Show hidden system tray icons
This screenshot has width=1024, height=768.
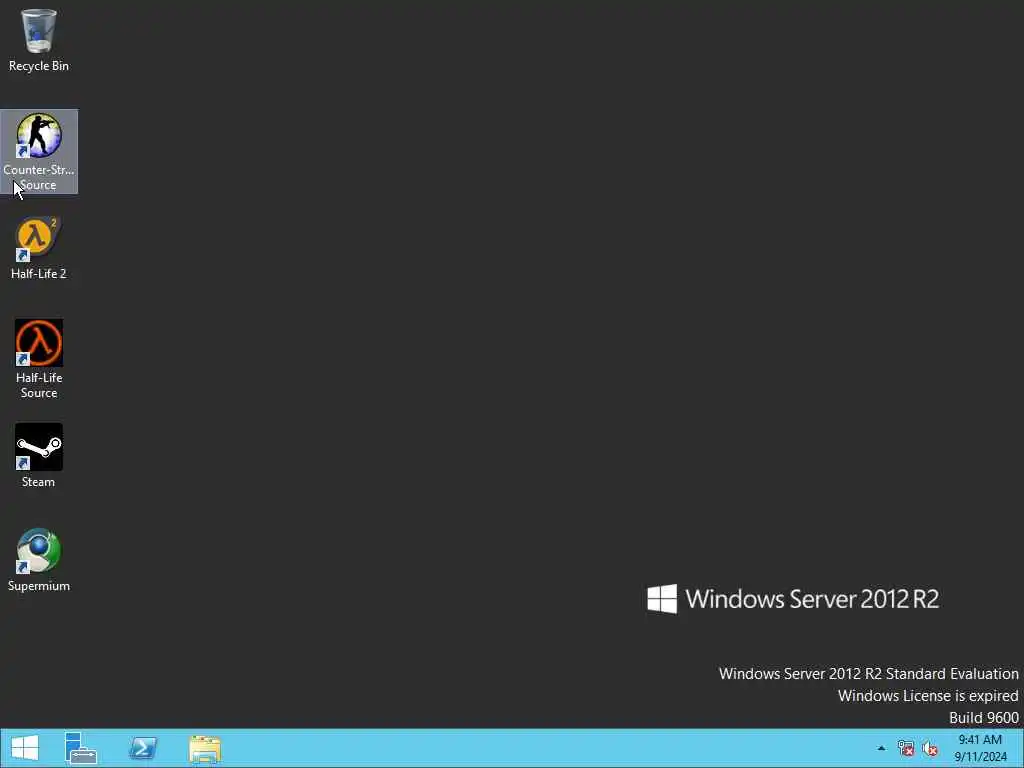pyautogui.click(x=881, y=748)
